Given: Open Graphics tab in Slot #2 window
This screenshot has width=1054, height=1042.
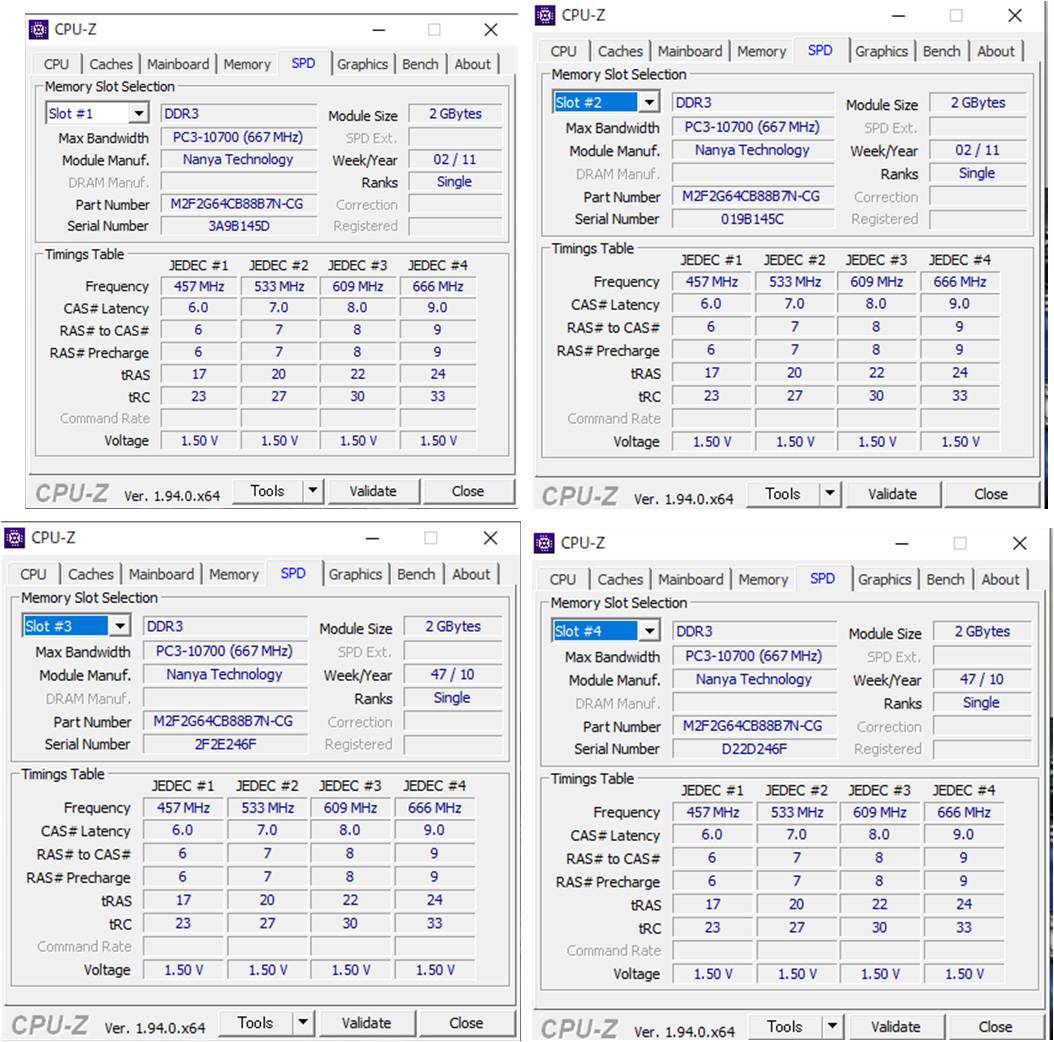Looking at the screenshot, I should tap(881, 51).
